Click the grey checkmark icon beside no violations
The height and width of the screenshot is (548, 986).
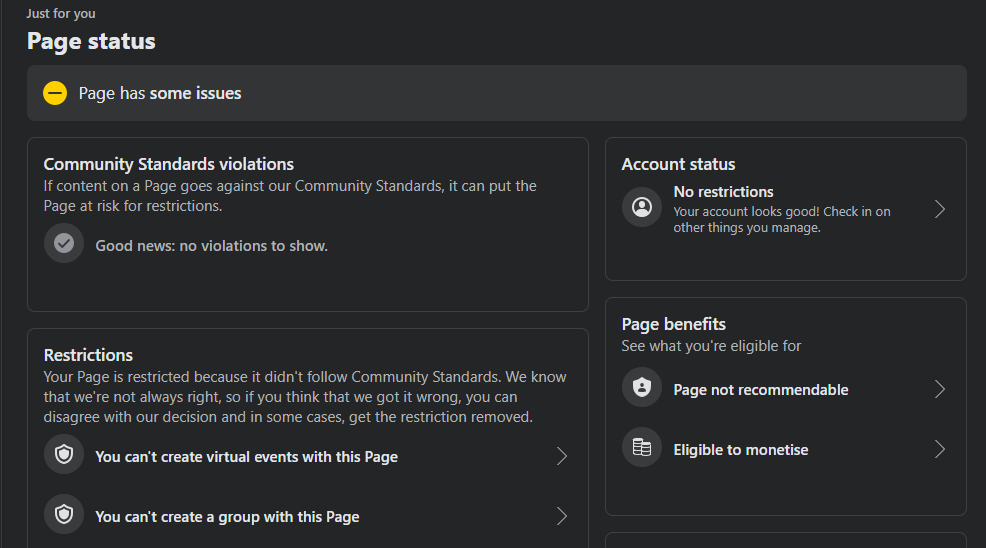click(x=64, y=244)
